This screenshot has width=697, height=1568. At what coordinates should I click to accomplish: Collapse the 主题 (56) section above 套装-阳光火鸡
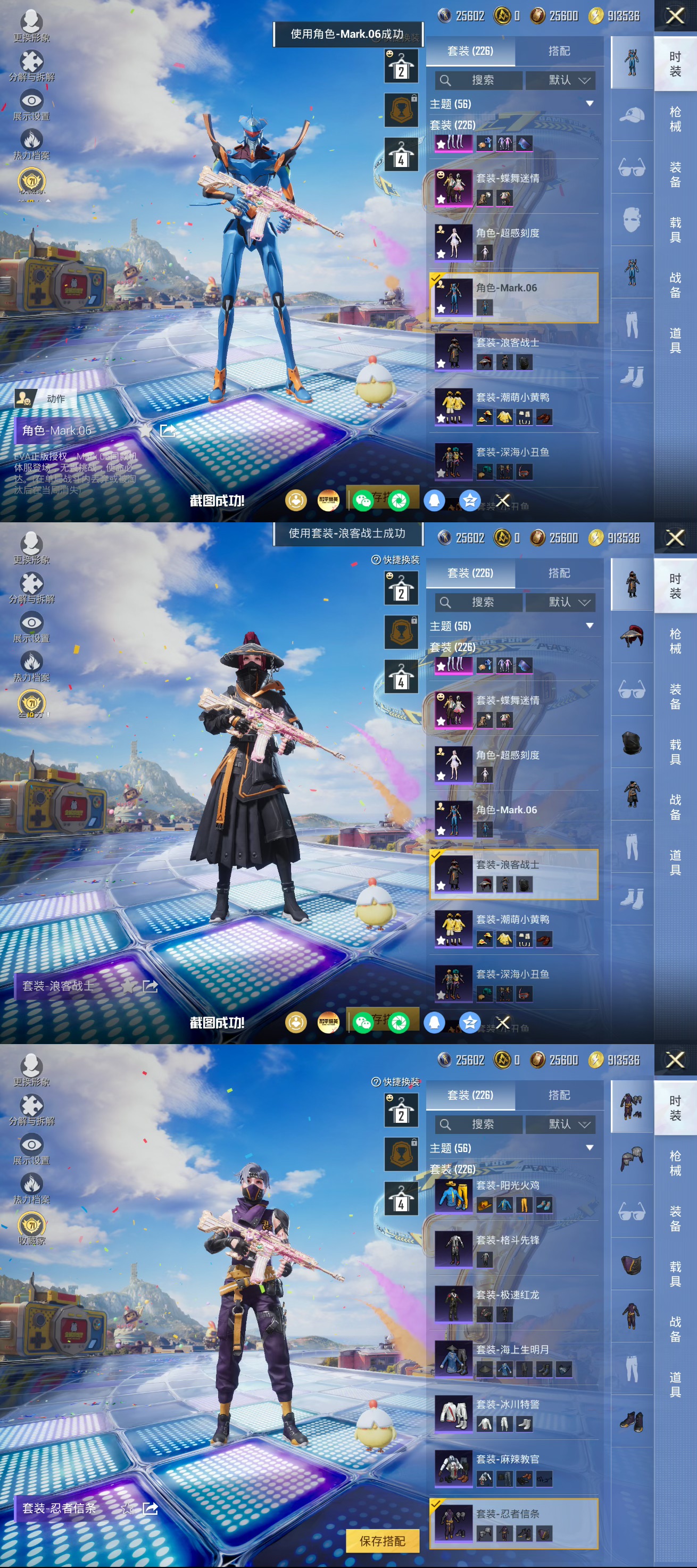tap(588, 1147)
